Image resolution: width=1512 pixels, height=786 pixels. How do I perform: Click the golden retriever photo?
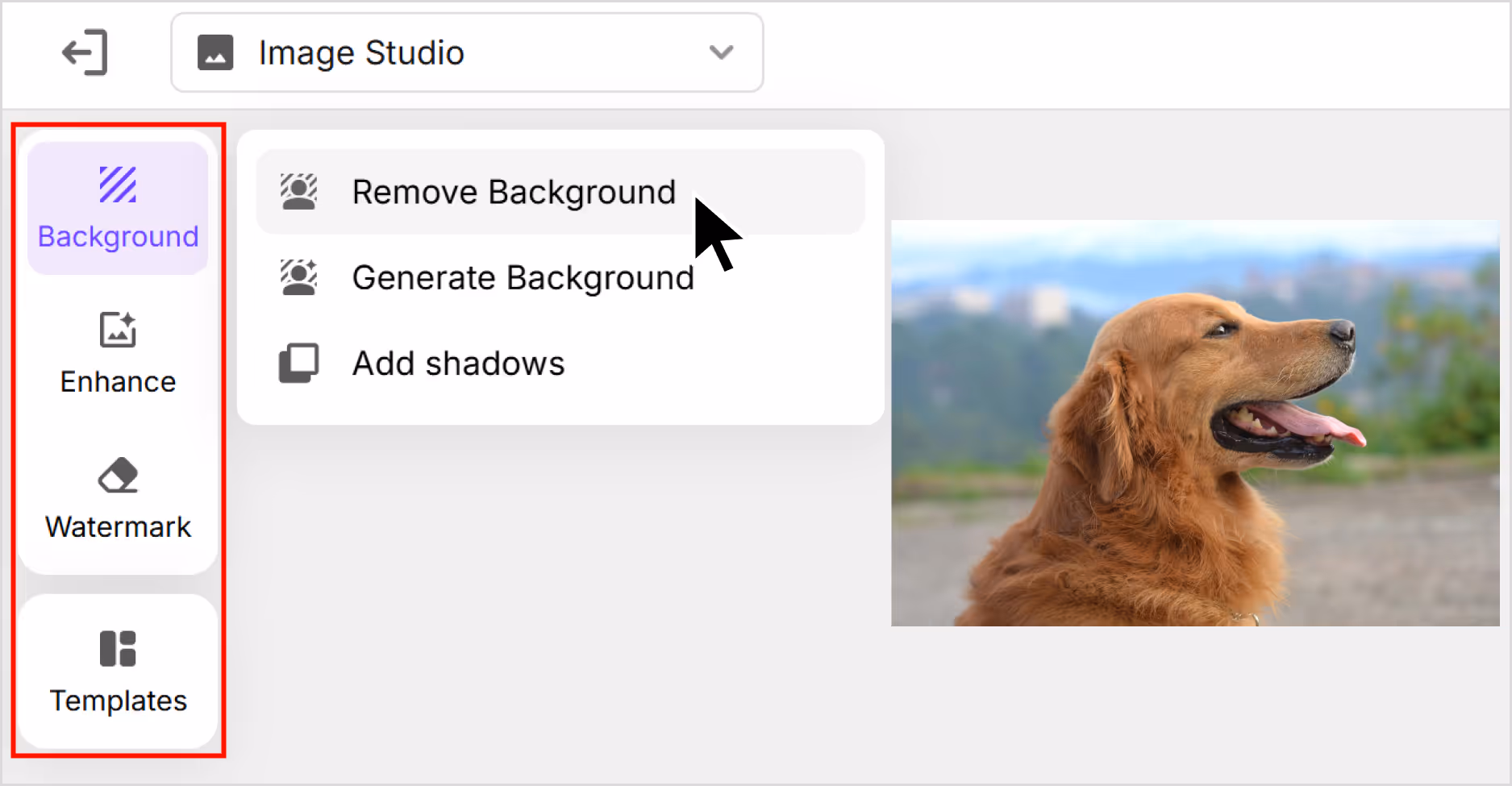[x=1195, y=423]
